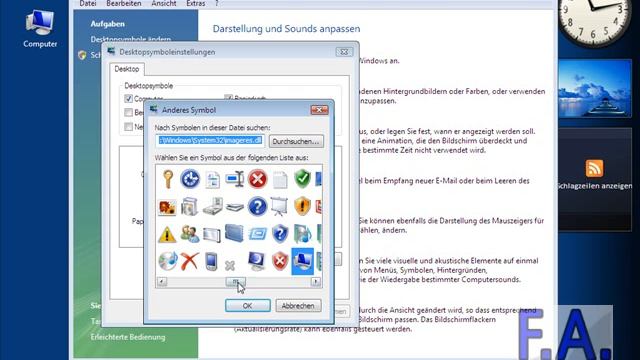Click the orange RSS feed icon
640x360 pixels.
point(594,168)
